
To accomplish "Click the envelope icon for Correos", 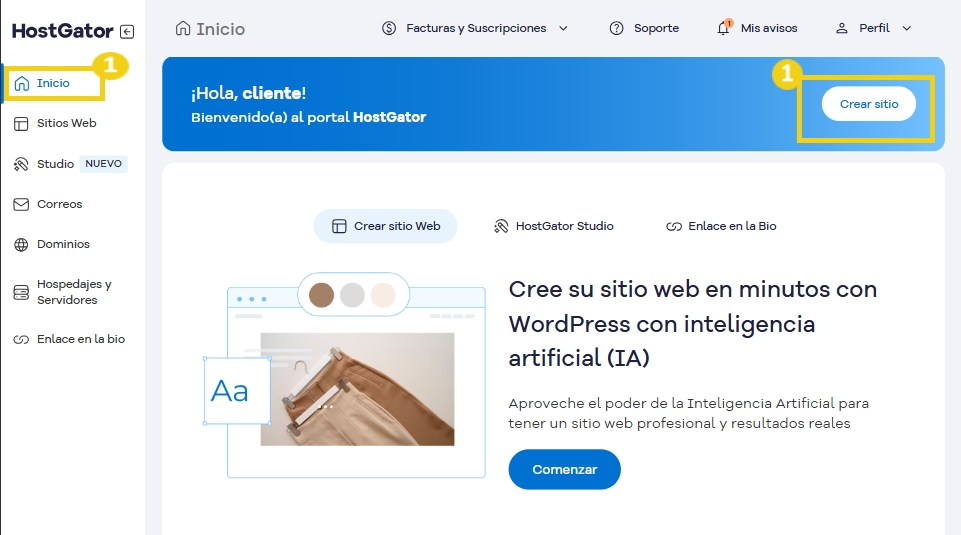I will [x=21, y=205].
